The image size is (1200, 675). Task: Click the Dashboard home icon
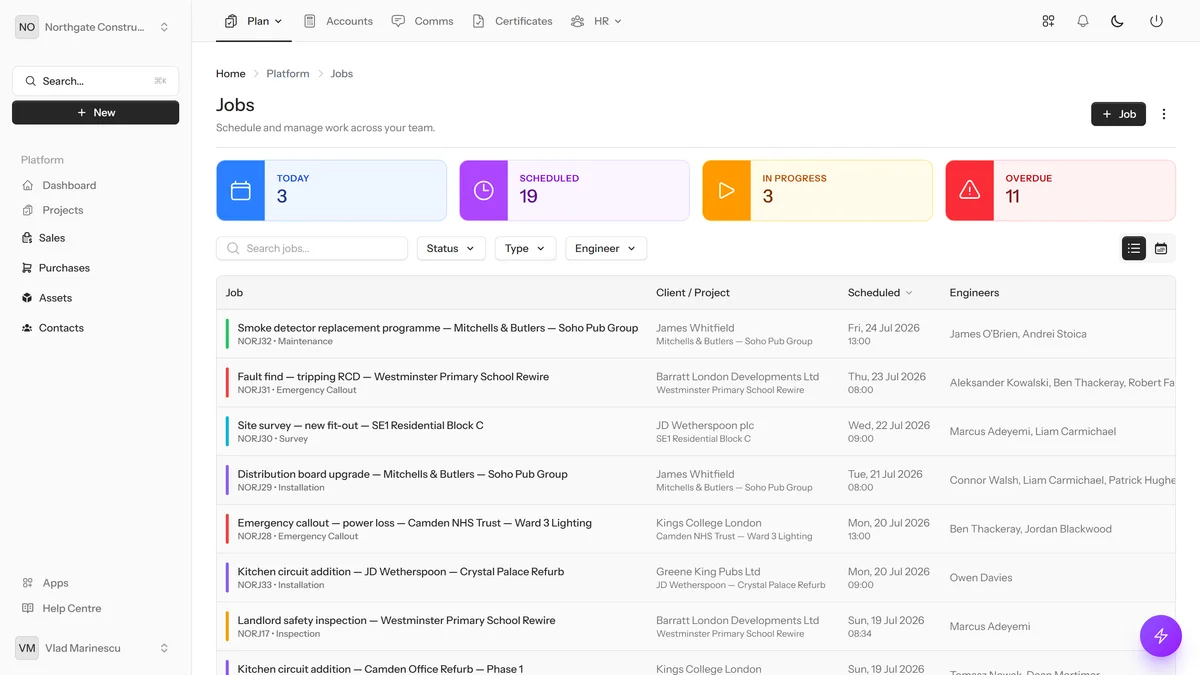(x=27, y=185)
